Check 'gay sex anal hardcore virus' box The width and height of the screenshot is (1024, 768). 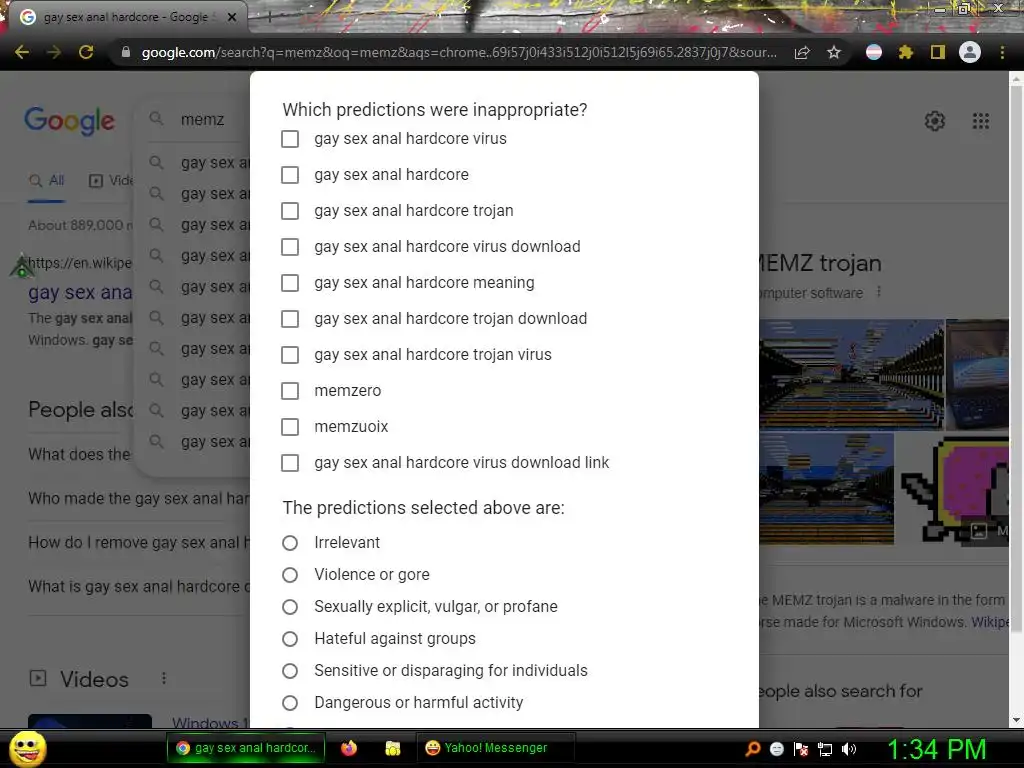coord(290,139)
